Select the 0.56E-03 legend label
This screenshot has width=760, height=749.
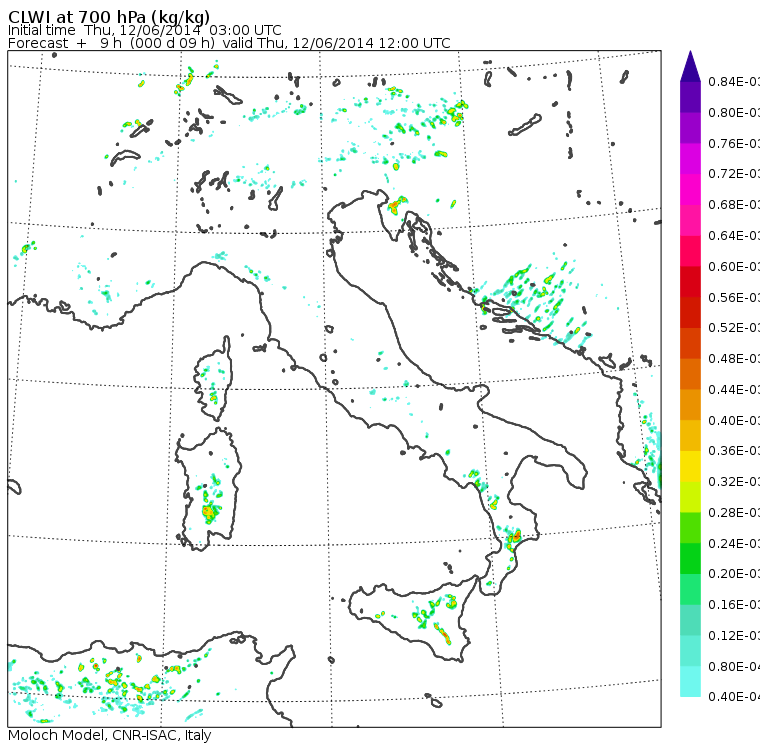pyautogui.click(x=733, y=298)
